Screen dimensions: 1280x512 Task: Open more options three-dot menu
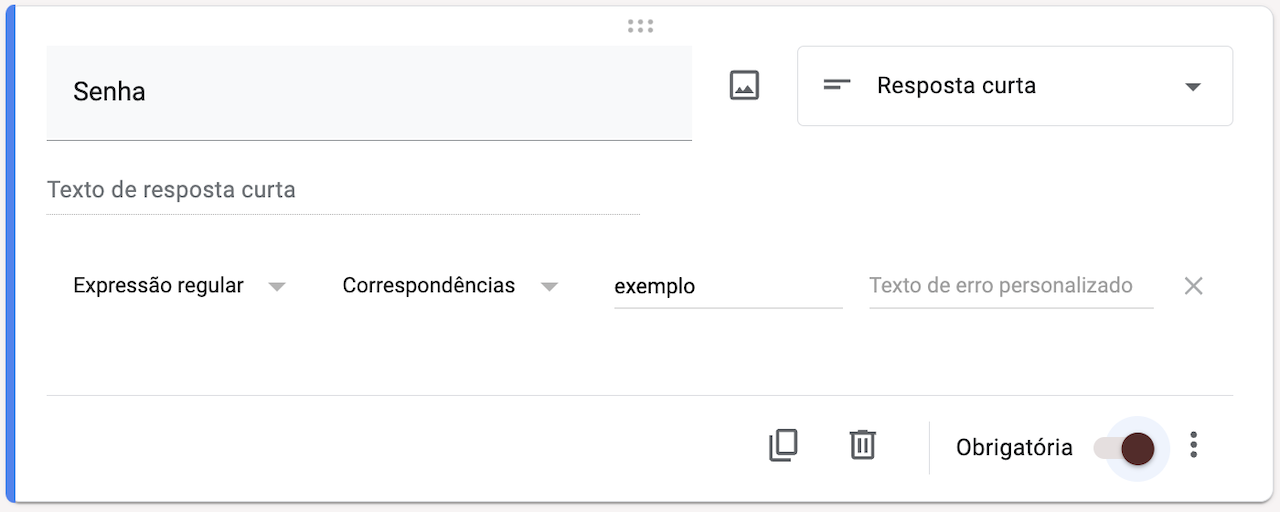coord(1193,446)
